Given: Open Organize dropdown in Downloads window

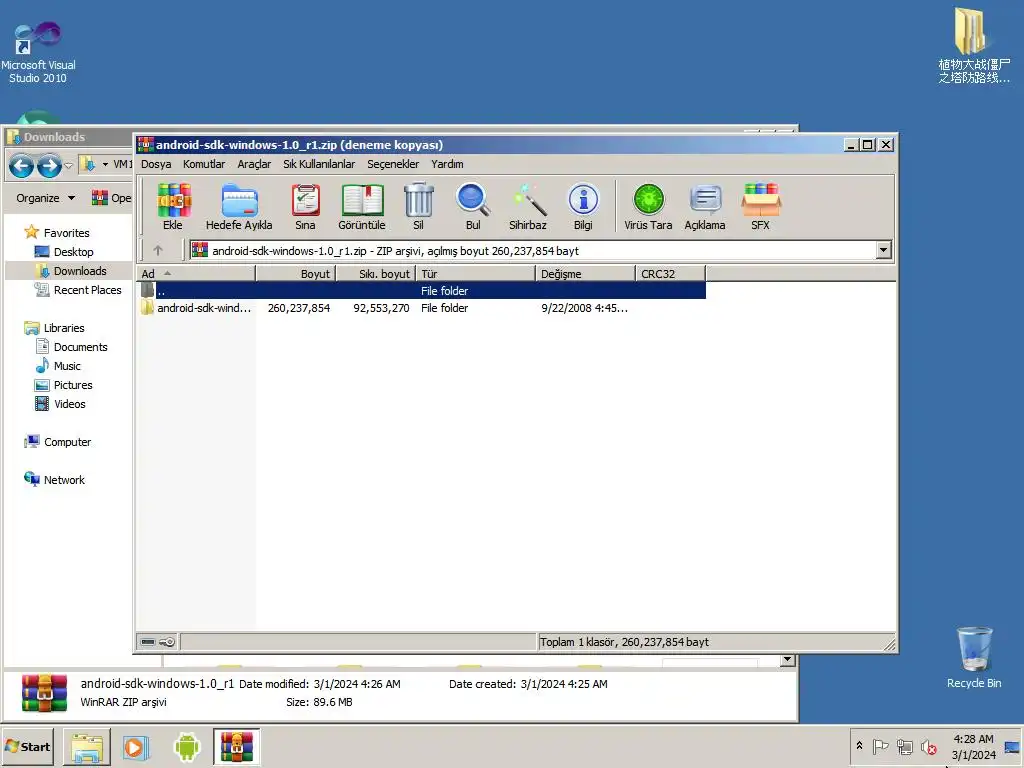Looking at the screenshot, I should click(45, 198).
